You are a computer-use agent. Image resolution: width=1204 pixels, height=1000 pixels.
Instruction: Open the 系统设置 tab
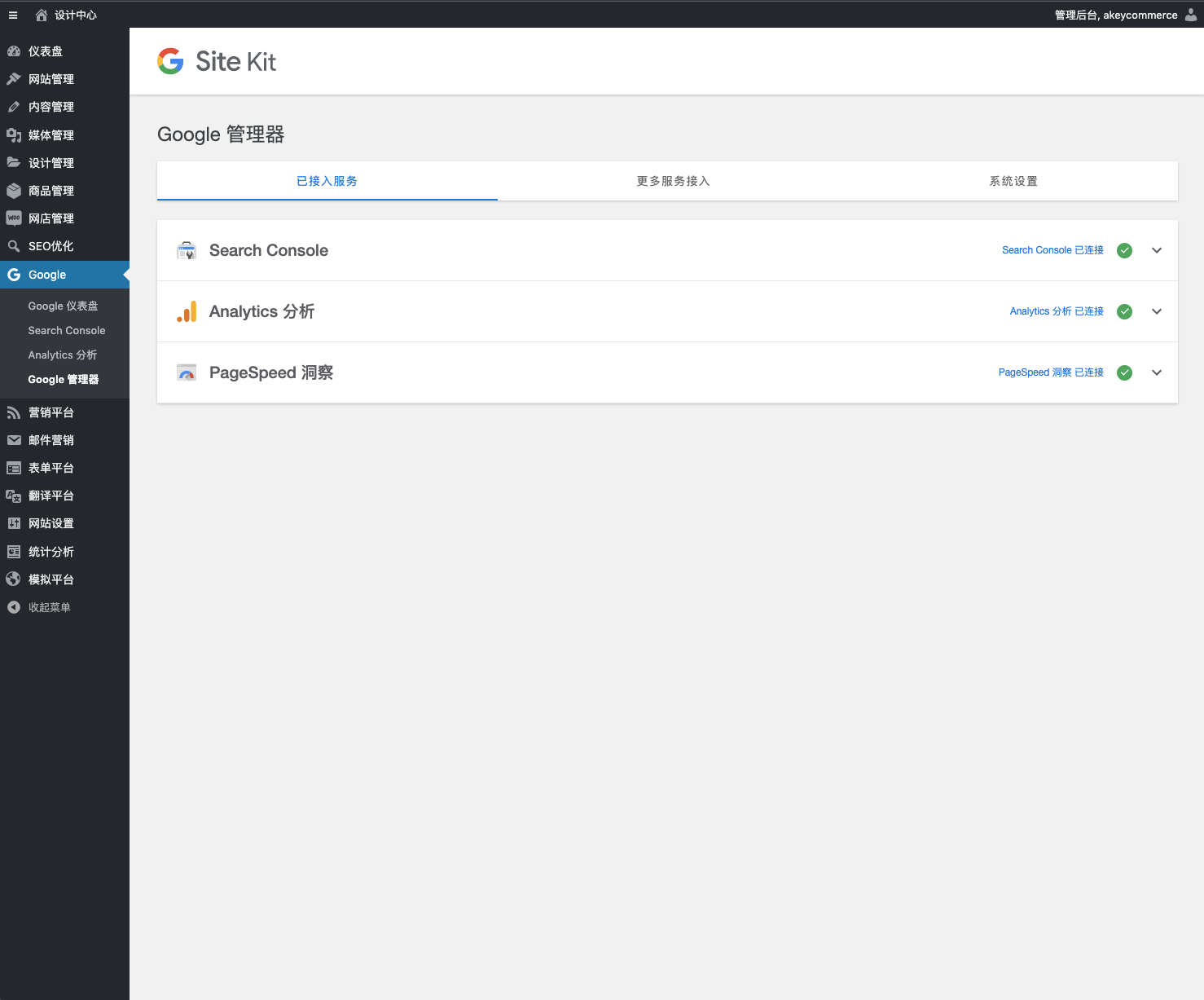[x=1013, y=181]
